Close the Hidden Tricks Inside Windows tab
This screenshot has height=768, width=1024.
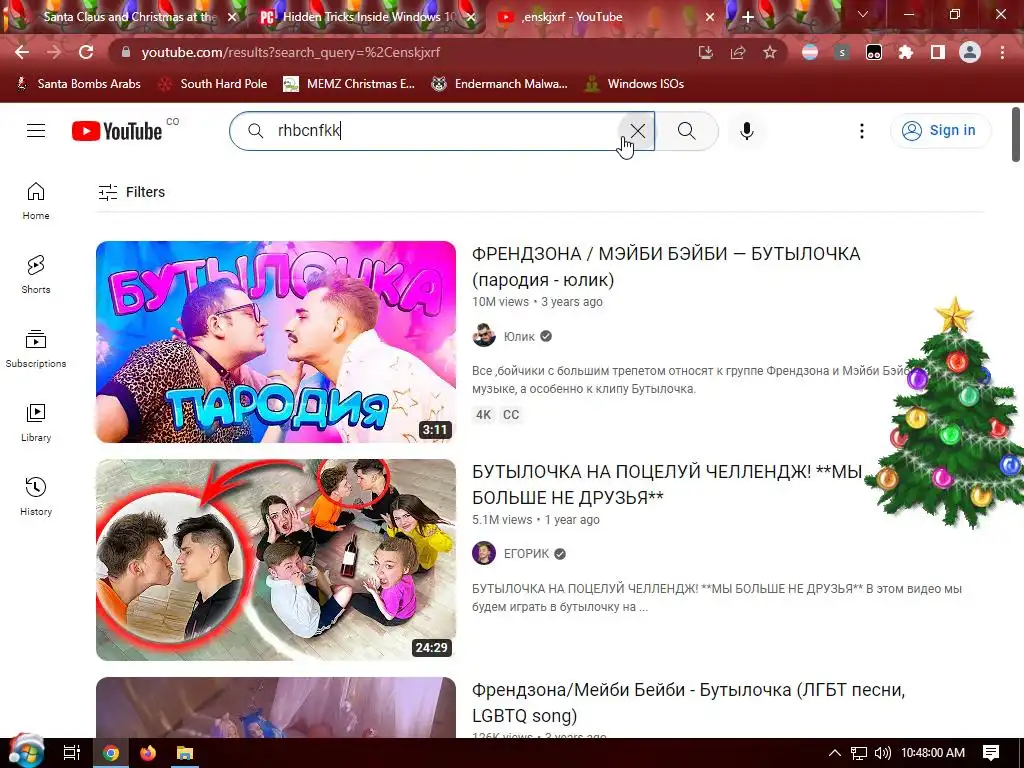(x=471, y=17)
